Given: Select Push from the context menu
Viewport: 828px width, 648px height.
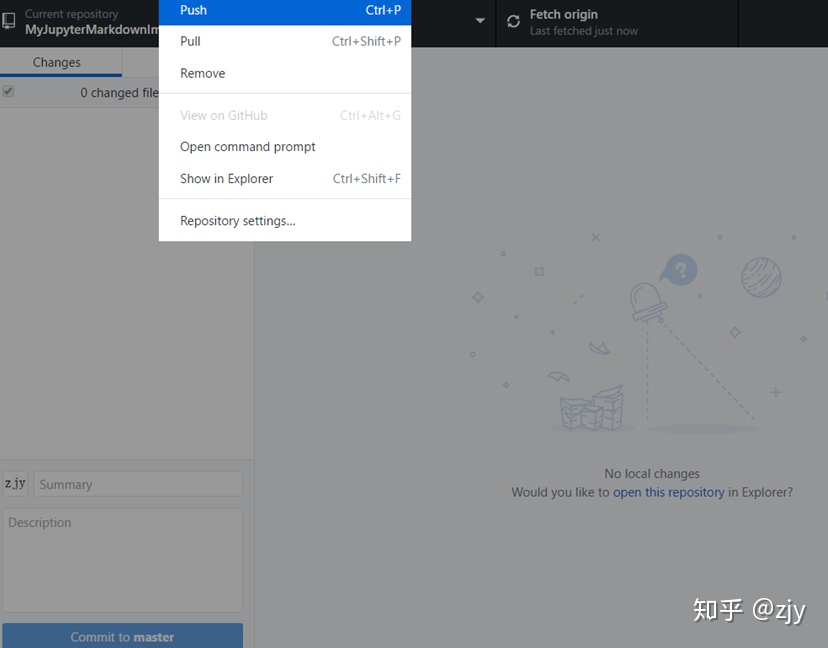Looking at the screenshot, I should (250, 10).
